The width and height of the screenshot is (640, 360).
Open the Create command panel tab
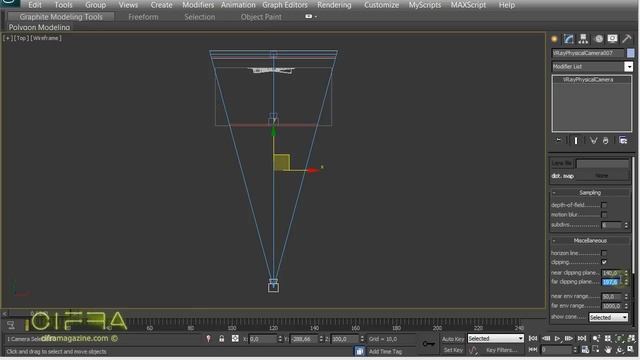tap(554, 39)
